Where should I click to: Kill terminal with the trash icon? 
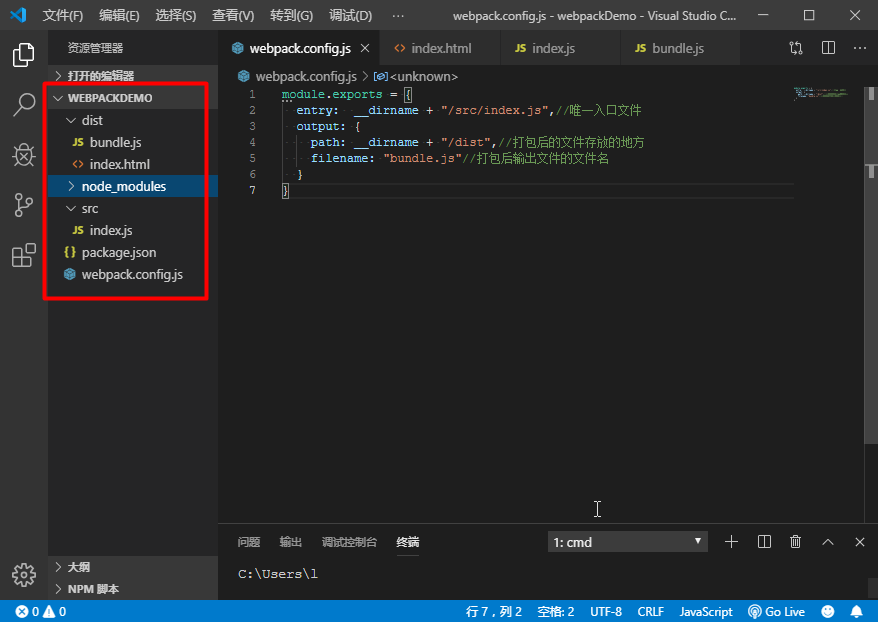(795, 541)
